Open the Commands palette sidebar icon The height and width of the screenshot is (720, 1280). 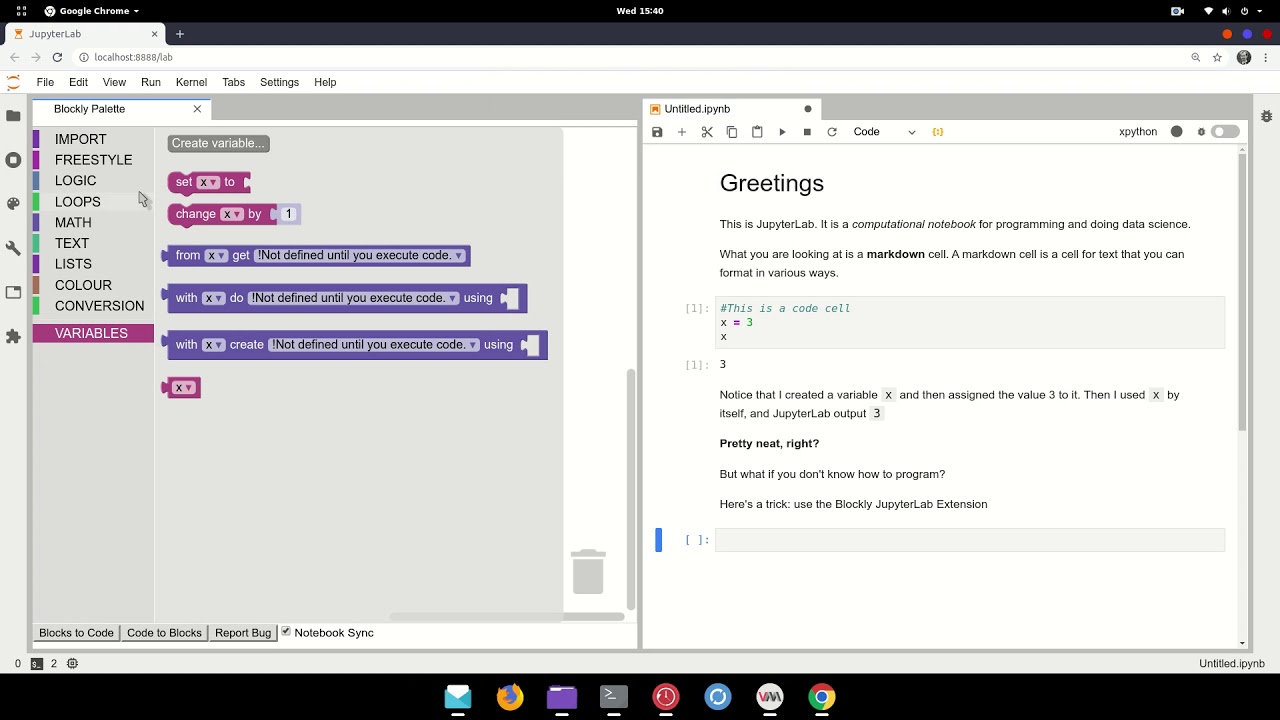(13, 204)
